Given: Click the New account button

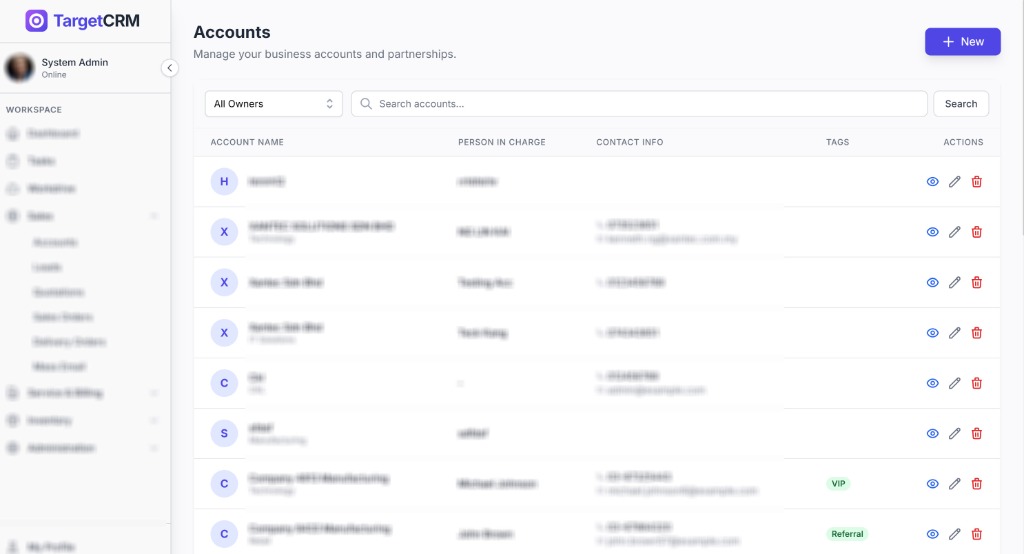Looking at the screenshot, I should [962, 42].
